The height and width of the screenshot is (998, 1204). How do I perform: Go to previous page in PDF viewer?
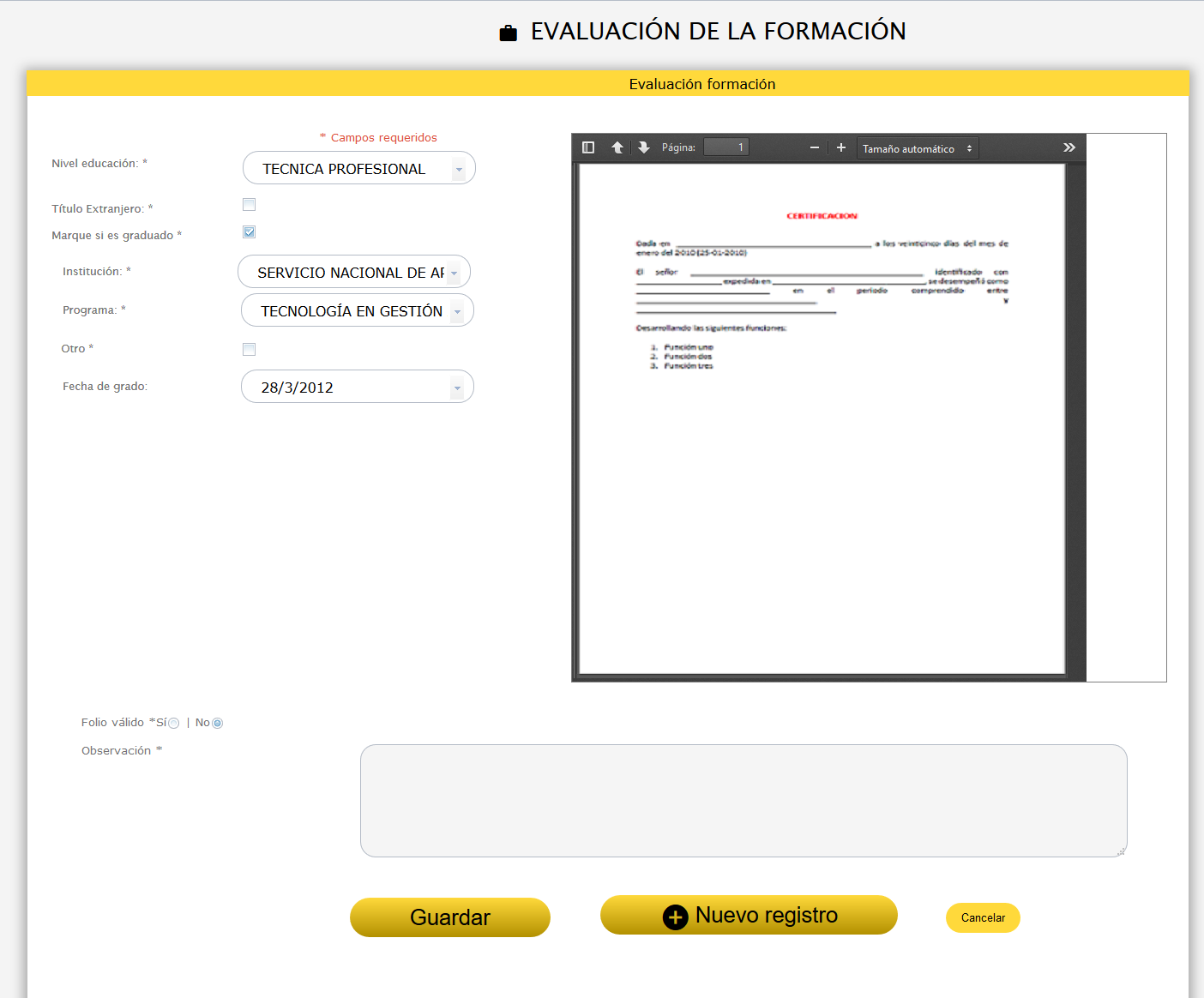point(617,147)
